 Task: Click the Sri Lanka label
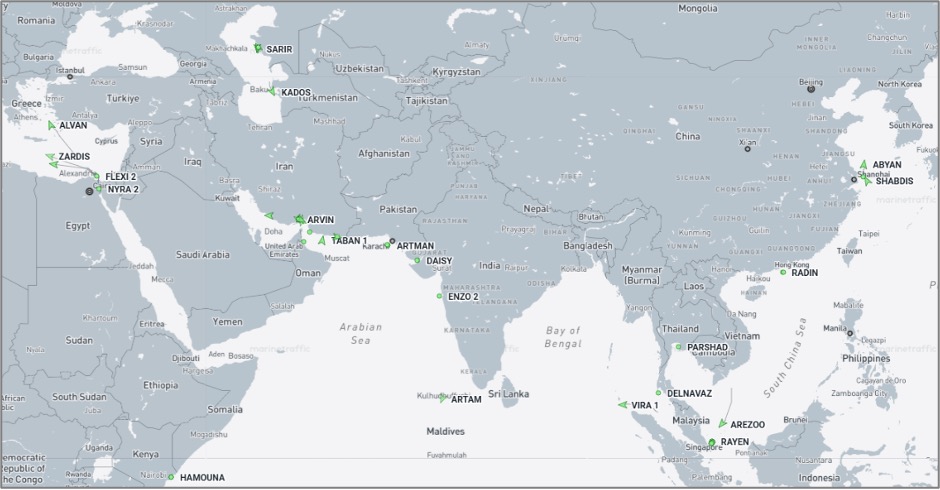508,394
